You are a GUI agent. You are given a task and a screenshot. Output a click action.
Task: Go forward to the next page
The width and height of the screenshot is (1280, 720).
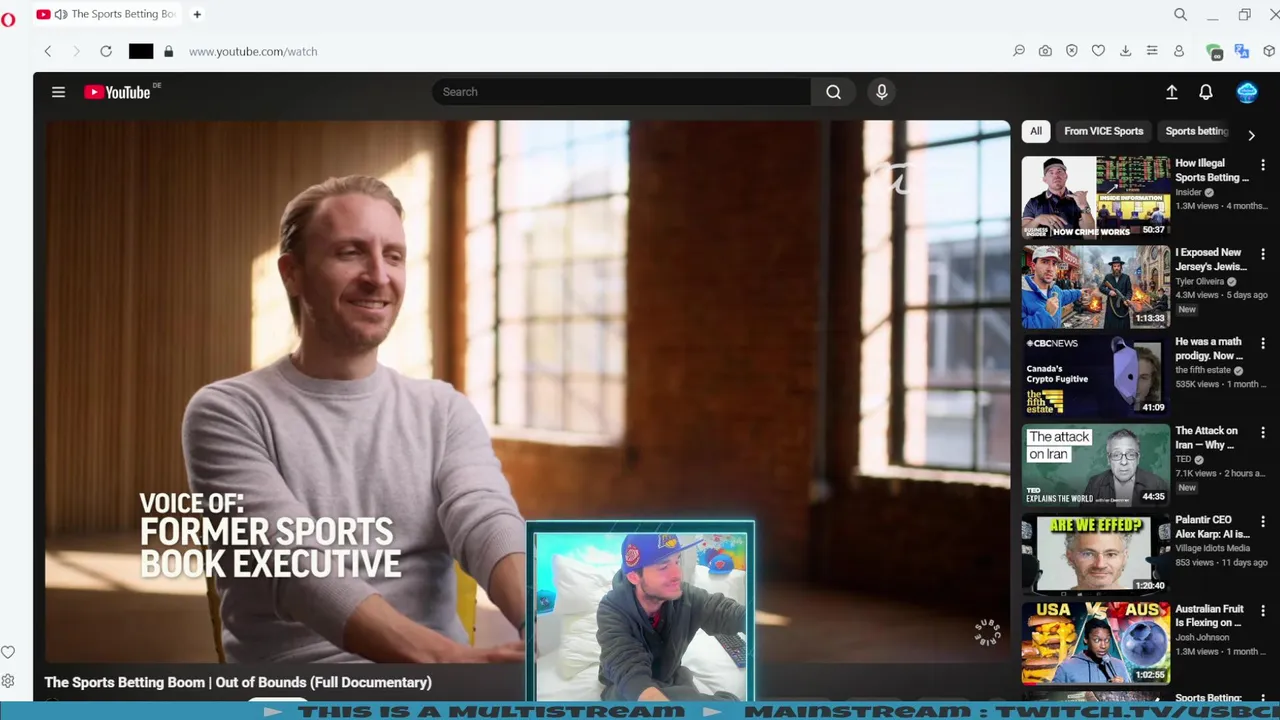pyautogui.click(x=76, y=51)
